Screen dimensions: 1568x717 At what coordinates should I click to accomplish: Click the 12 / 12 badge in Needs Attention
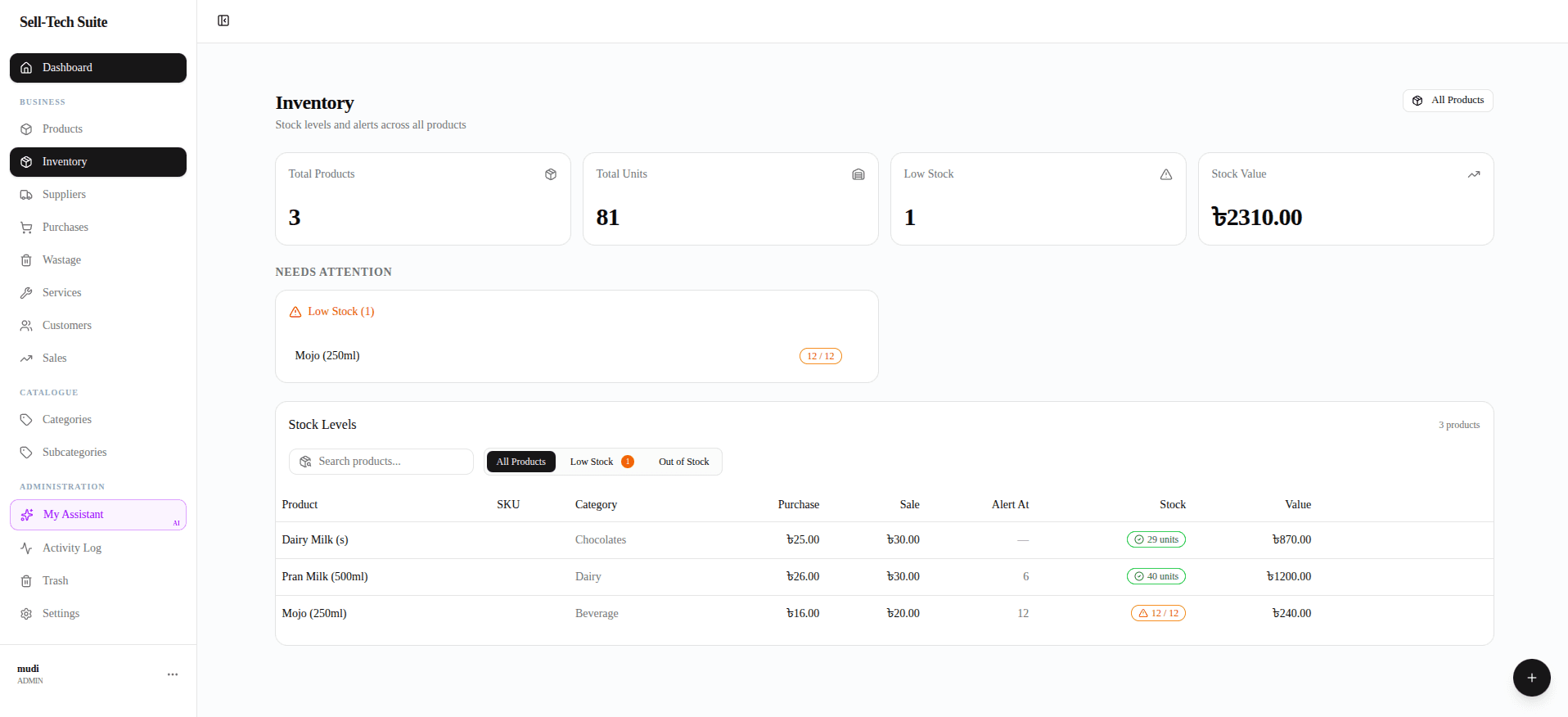tap(821, 356)
